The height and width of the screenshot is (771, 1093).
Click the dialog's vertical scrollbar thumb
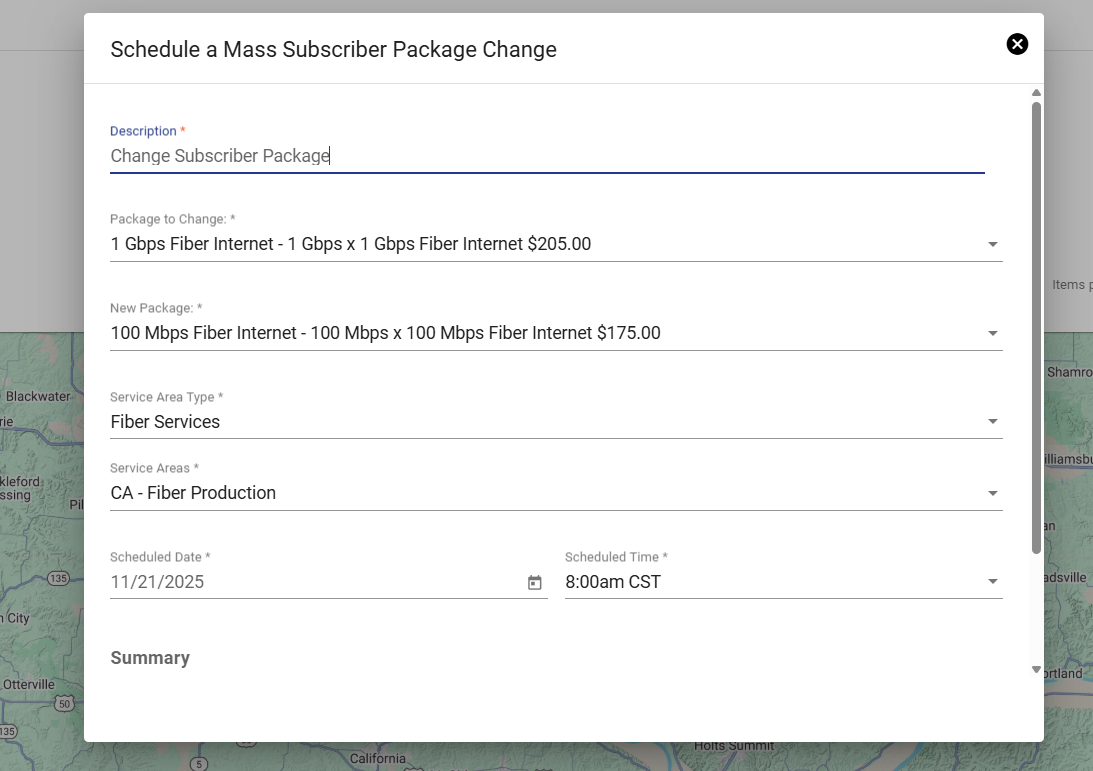(x=1036, y=325)
